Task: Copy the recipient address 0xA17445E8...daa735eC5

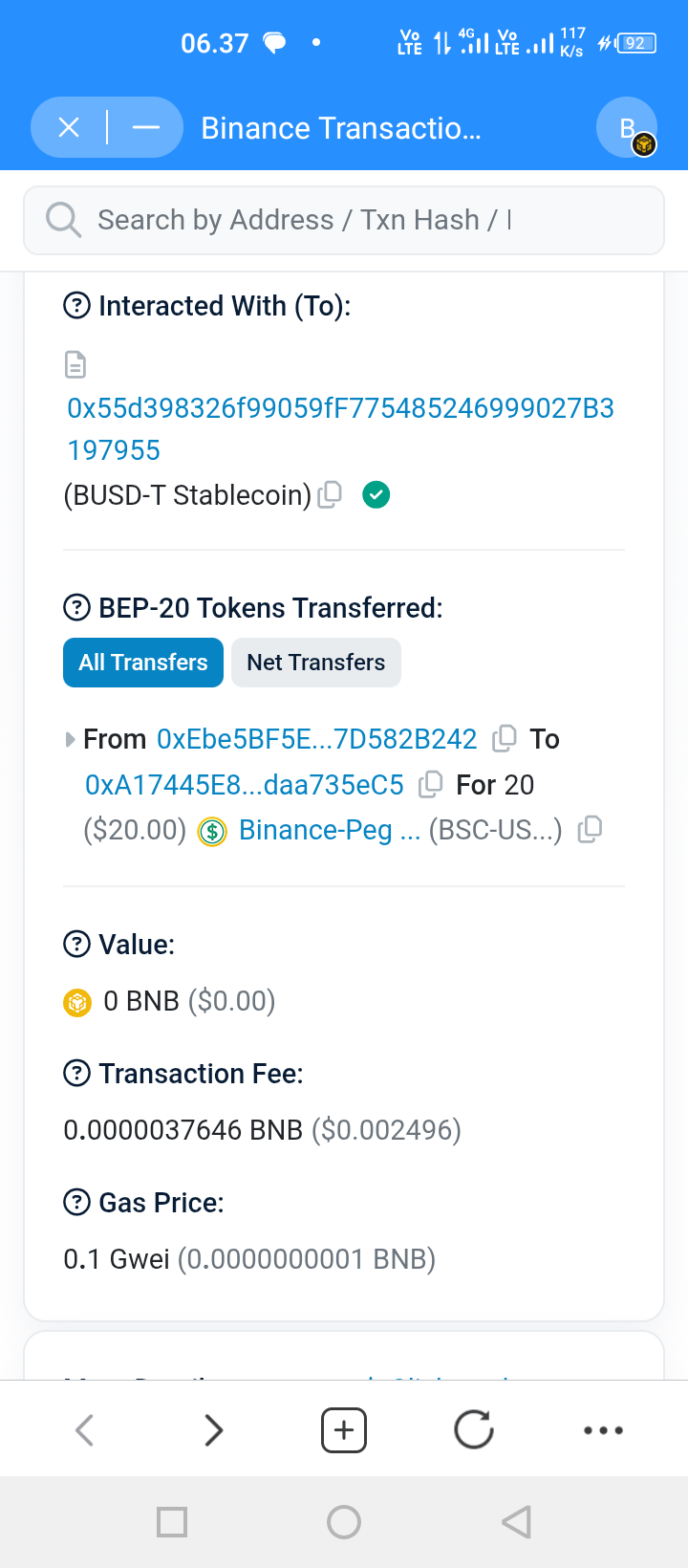Action: [431, 785]
